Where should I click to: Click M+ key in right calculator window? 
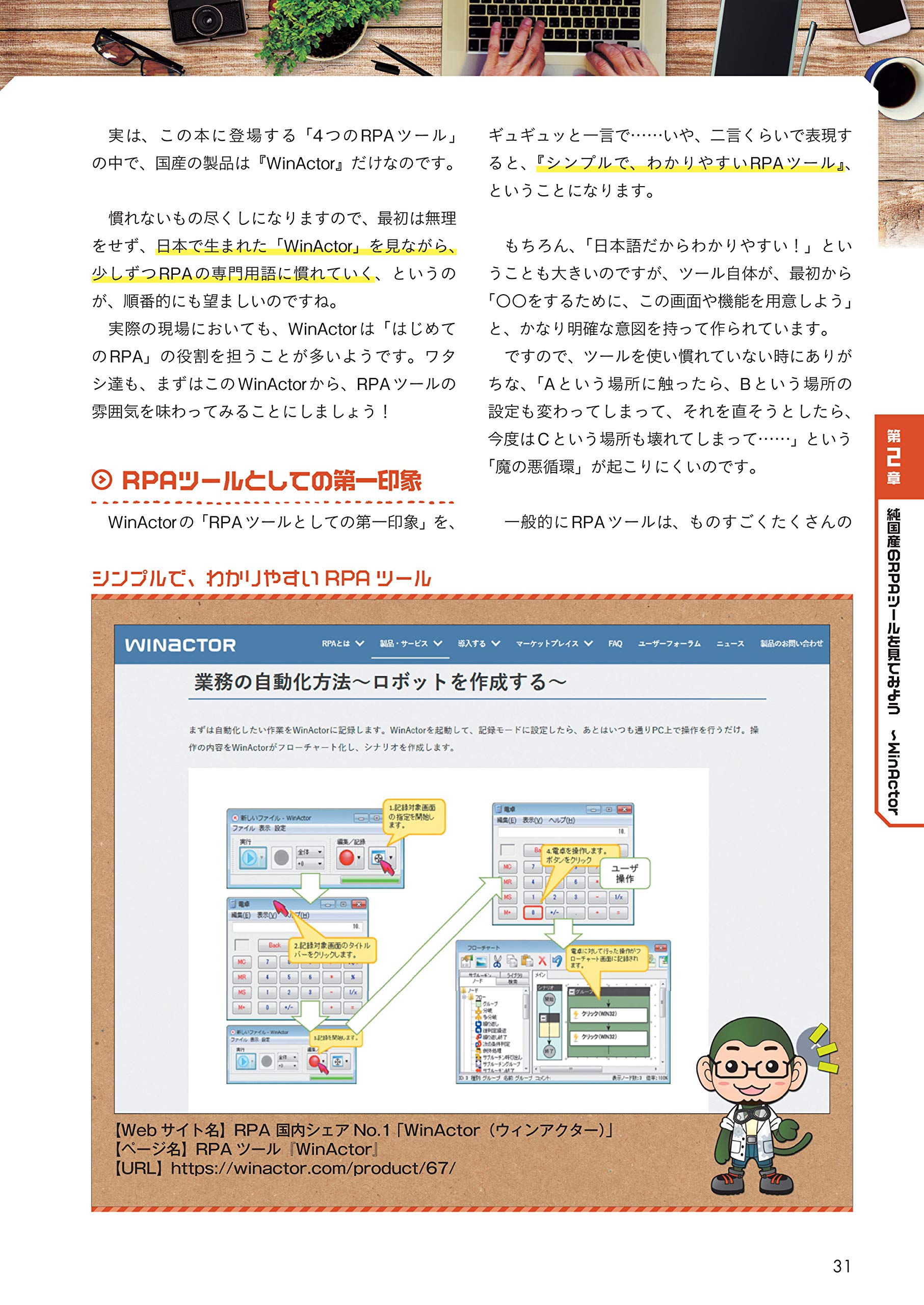coord(508,913)
